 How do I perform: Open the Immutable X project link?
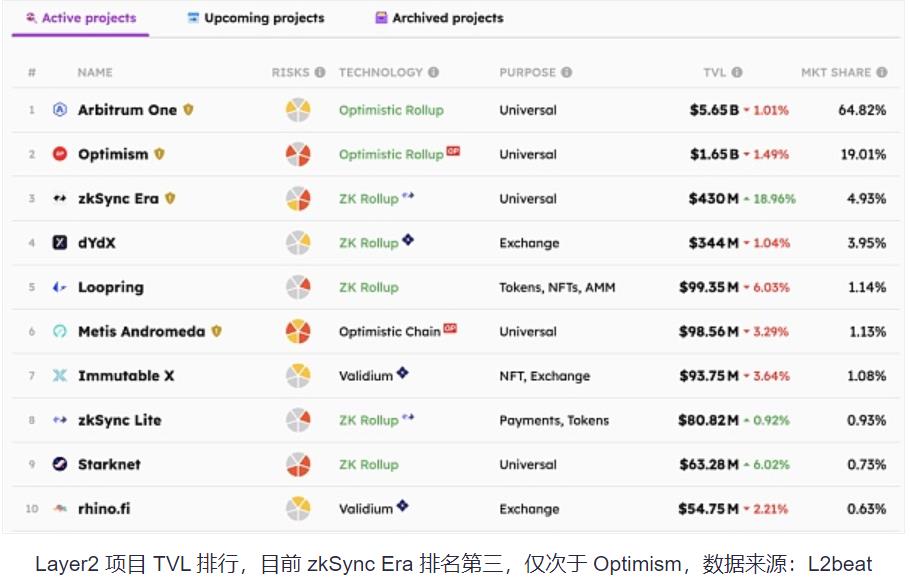pos(127,376)
